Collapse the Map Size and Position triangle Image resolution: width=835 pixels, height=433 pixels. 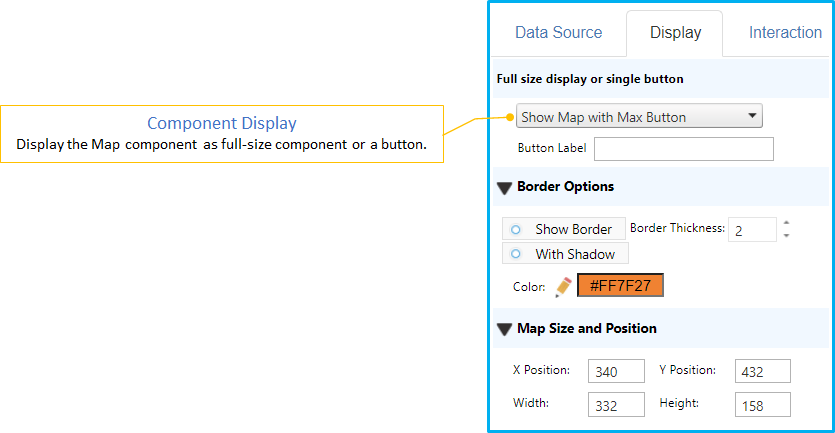504,329
